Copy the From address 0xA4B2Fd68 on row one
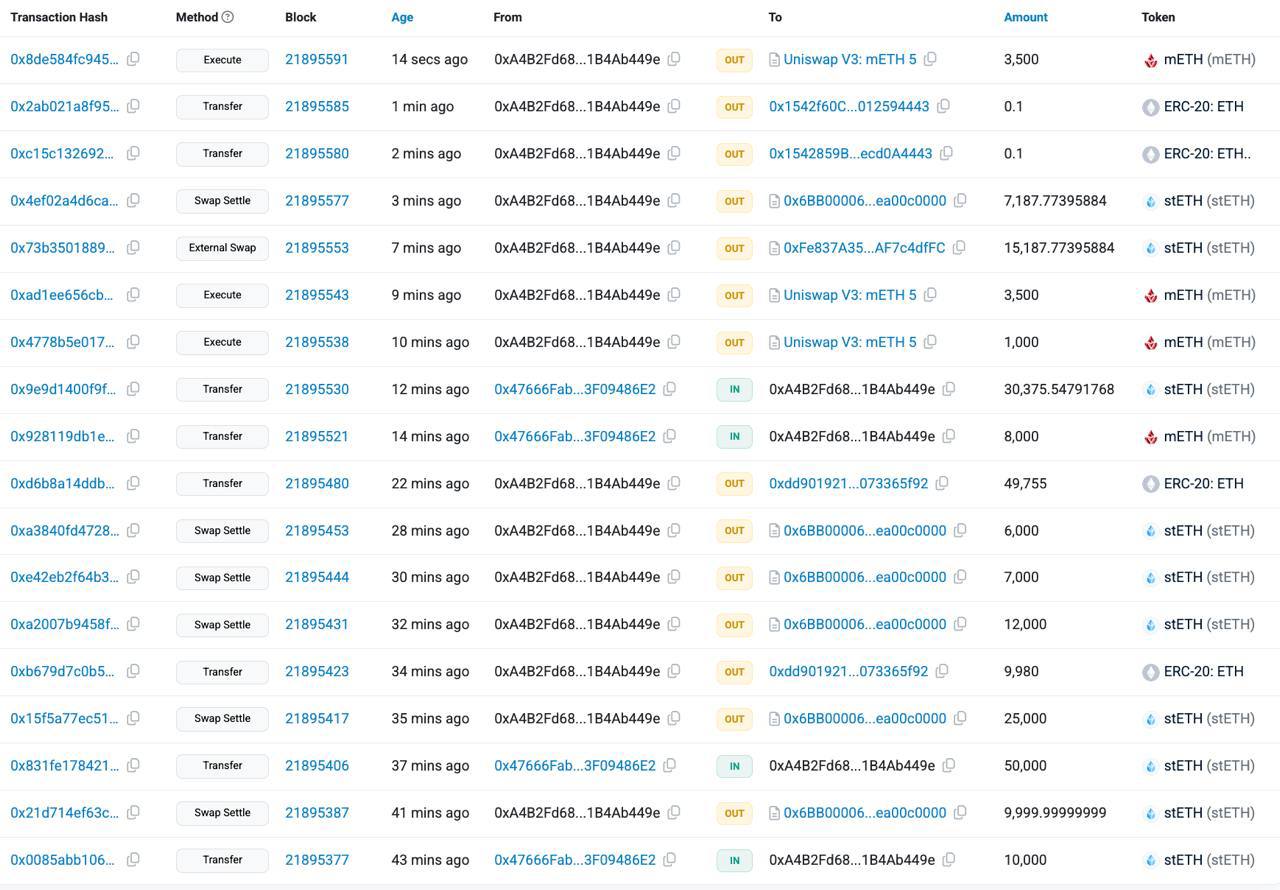The height and width of the screenshot is (890, 1280). pyautogui.click(x=674, y=59)
